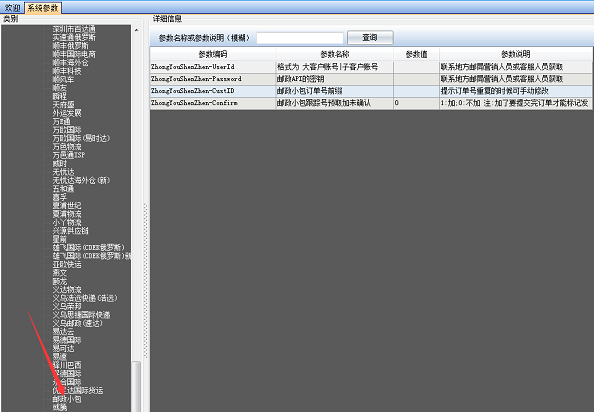
Task: Sort by the 参数编码 column header
Action: pos(213,54)
